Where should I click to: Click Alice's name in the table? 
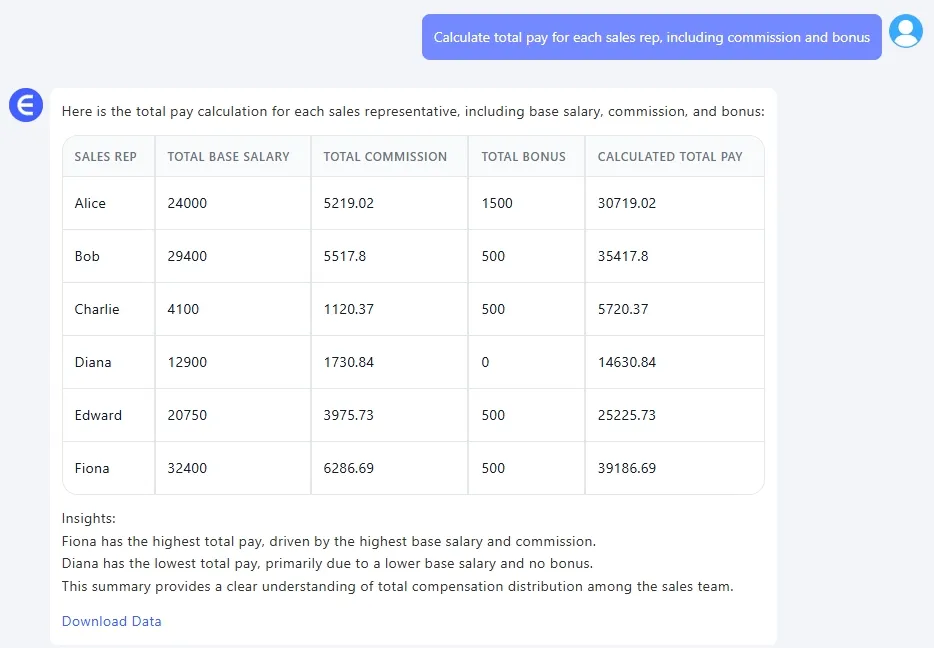coord(90,203)
